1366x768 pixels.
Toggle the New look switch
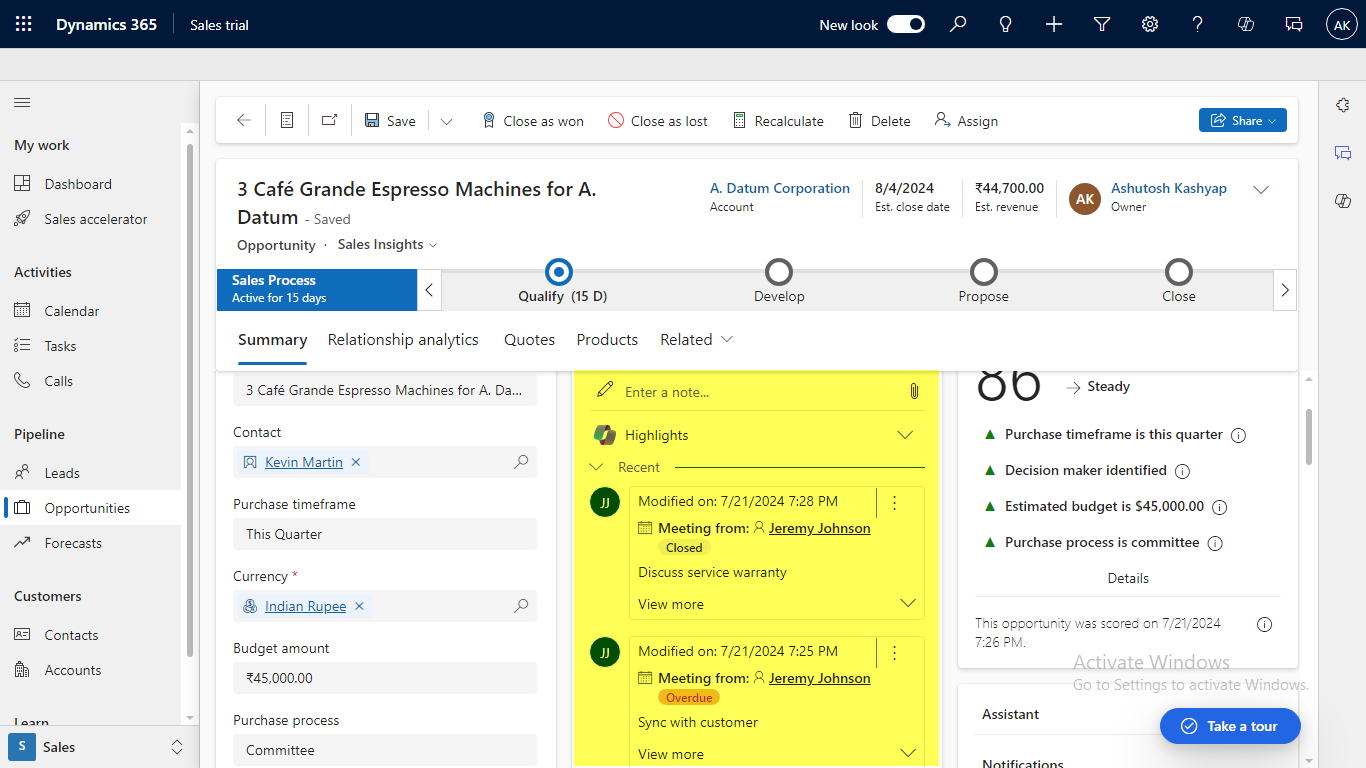pyautogui.click(x=906, y=24)
